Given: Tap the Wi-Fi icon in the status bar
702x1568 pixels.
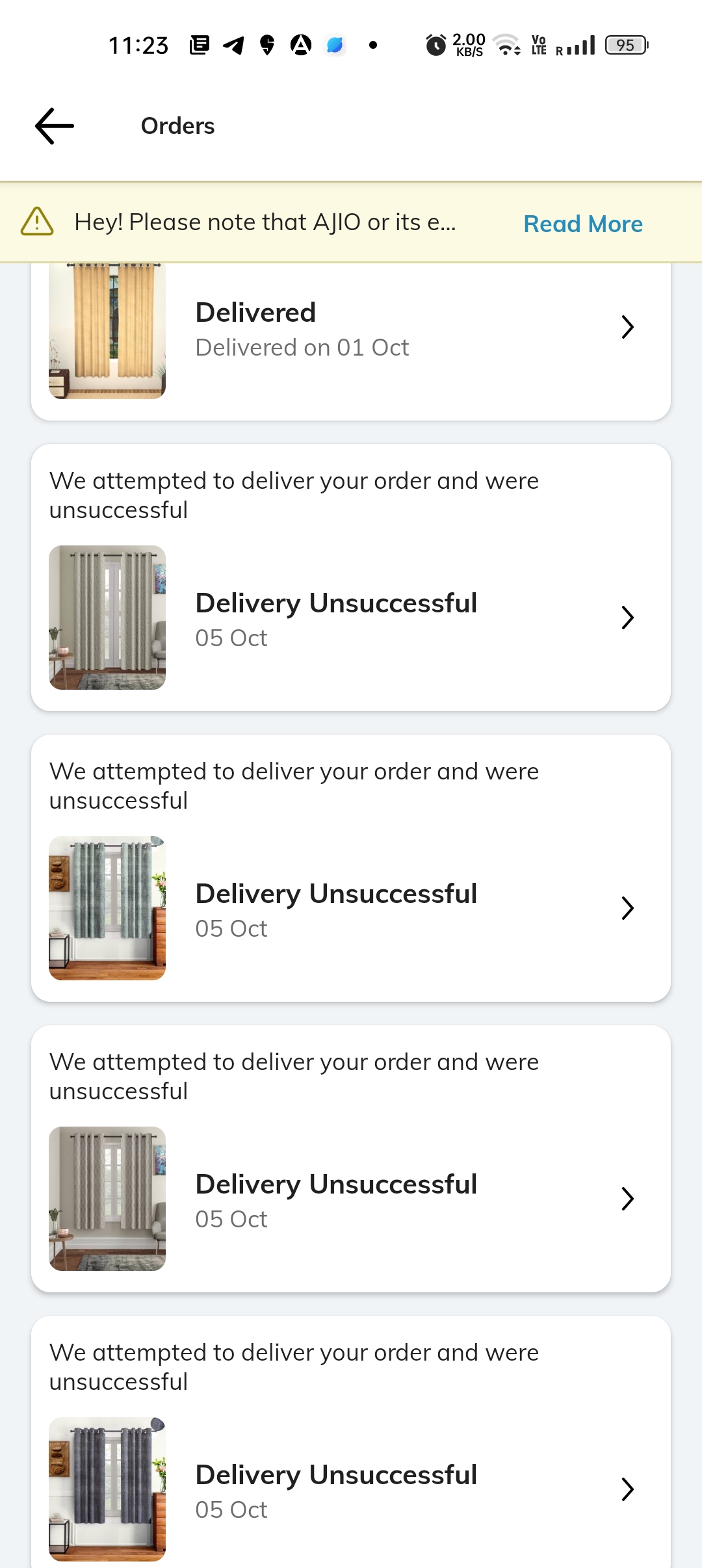Looking at the screenshot, I should 506,45.
